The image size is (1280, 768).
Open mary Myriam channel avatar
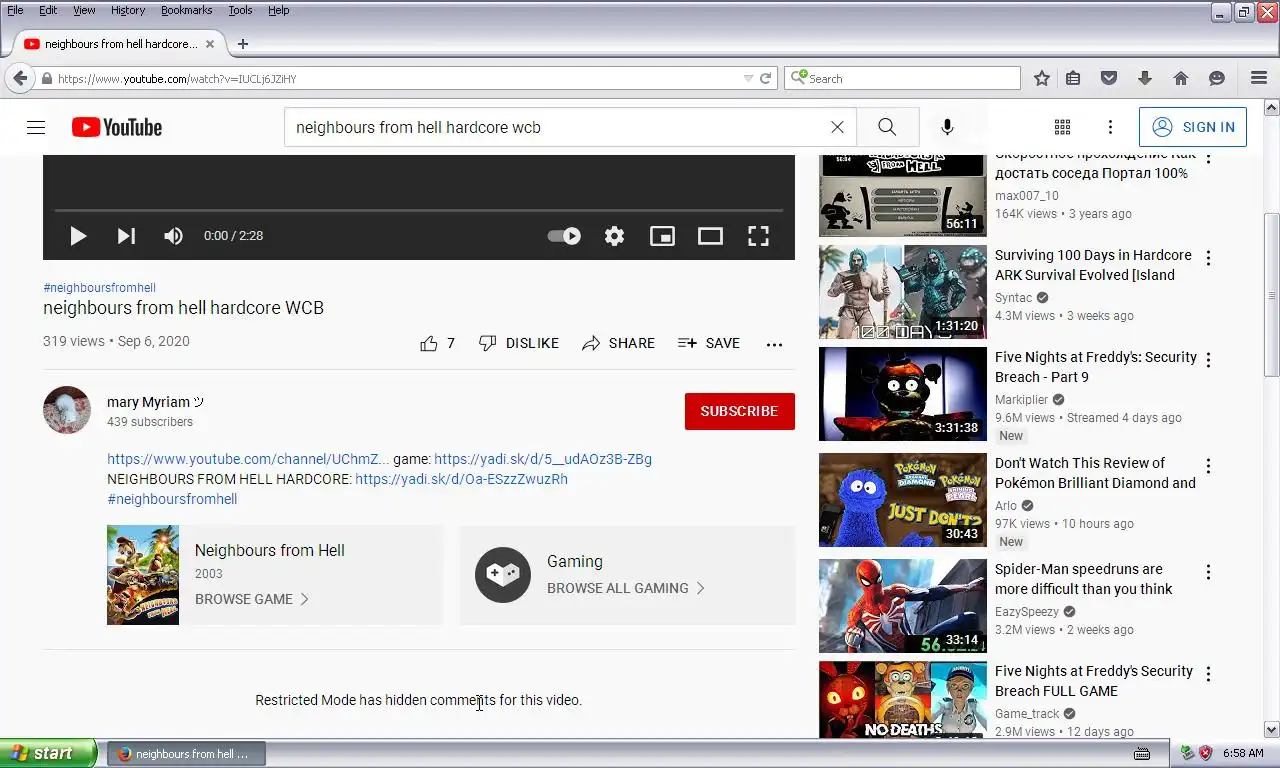67,410
